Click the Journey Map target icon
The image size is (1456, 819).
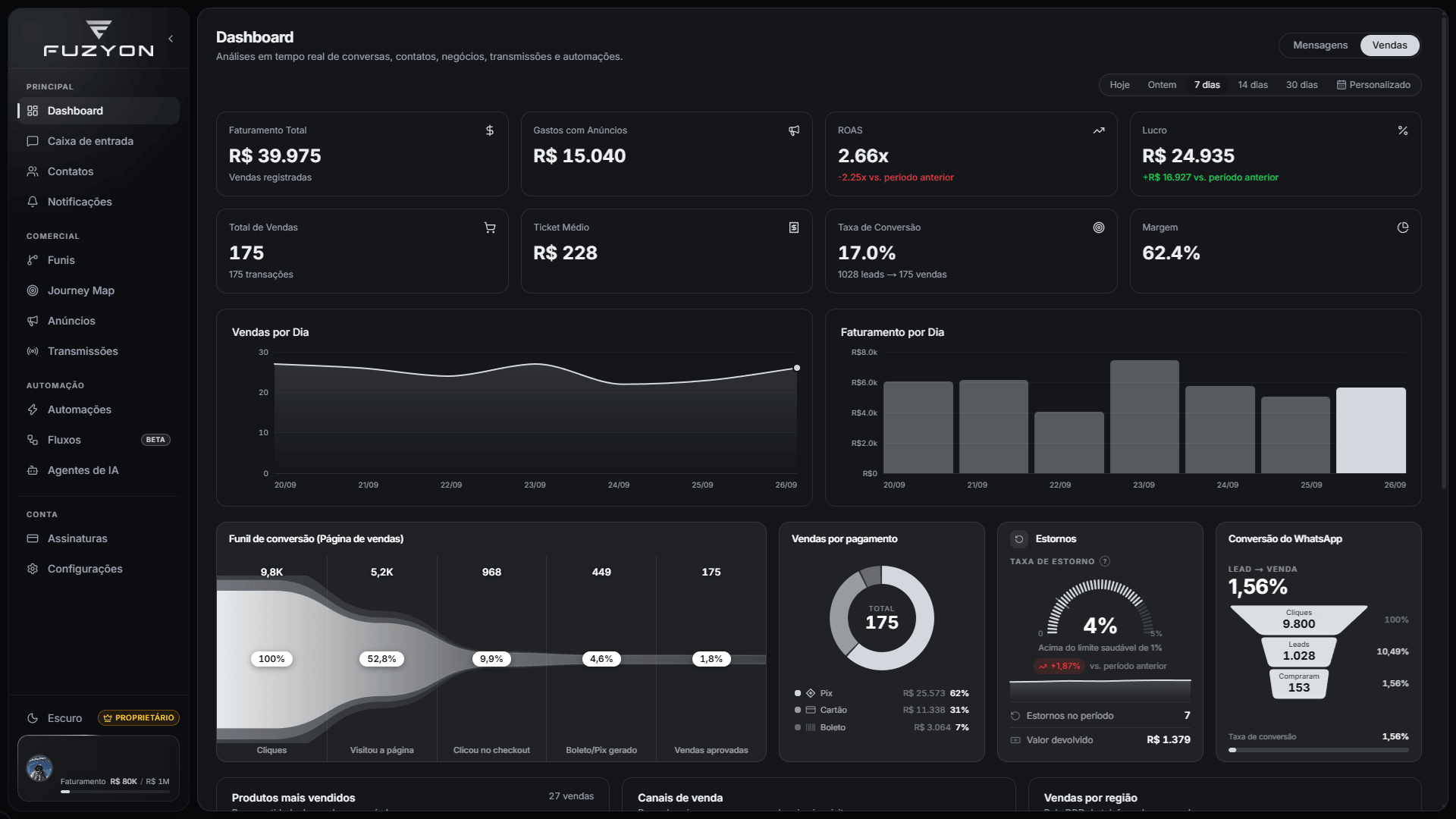point(33,290)
